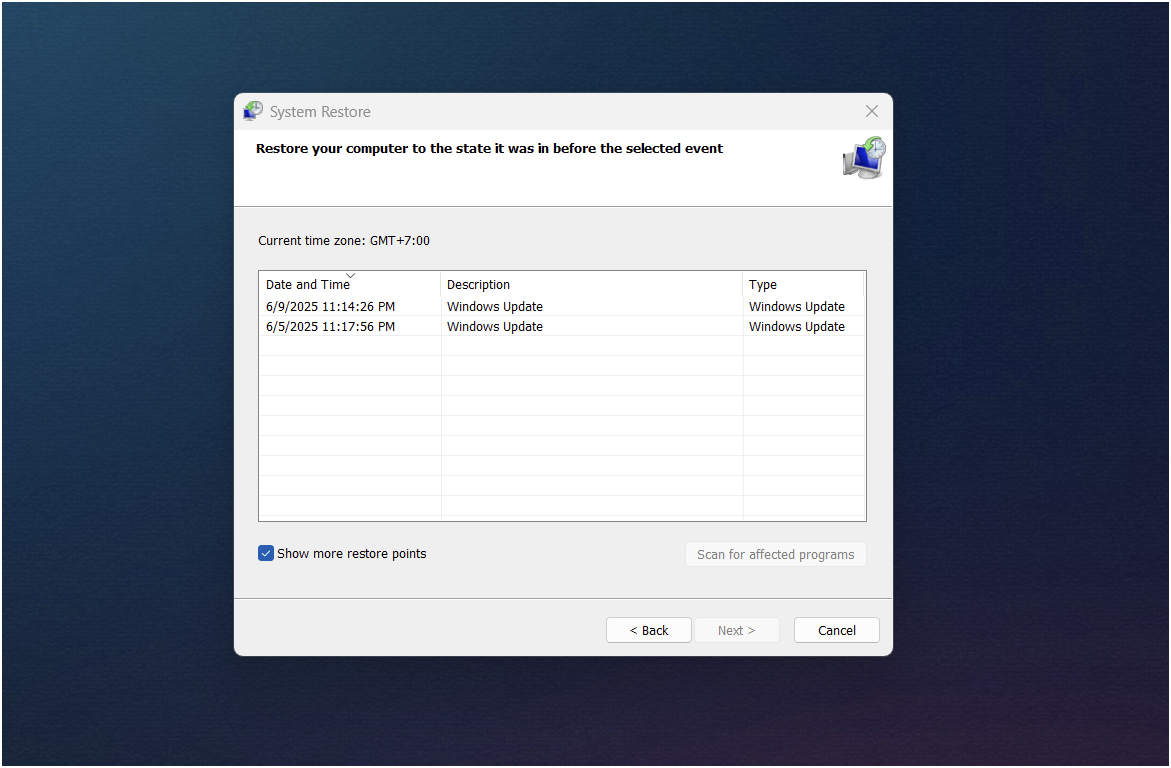This screenshot has height=768, width=1171.
Task: Click the System Restore title bar icon
Action: click(x=253, y=111)
